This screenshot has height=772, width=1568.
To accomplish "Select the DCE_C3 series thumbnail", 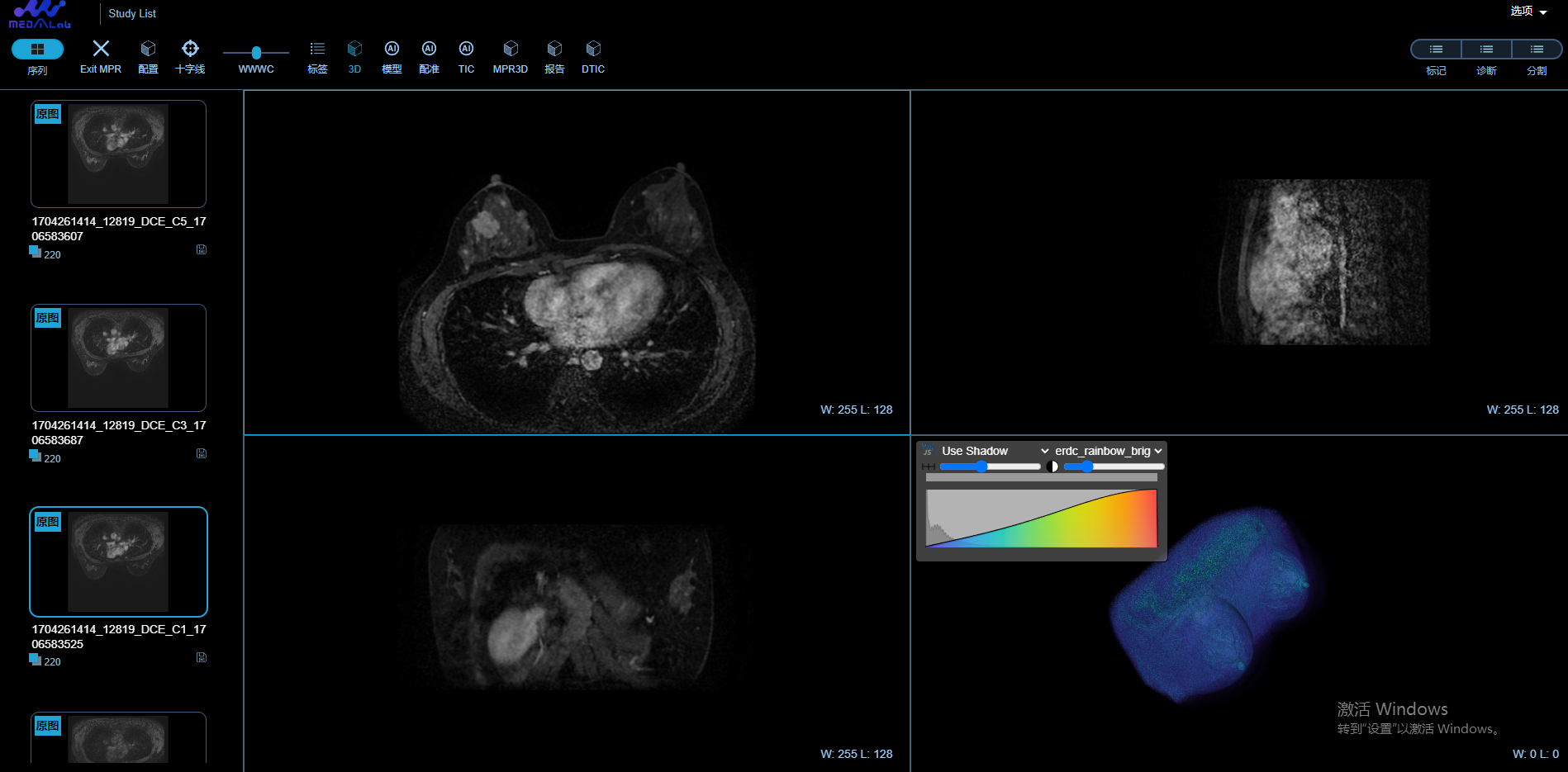I will [x=118, y=358].
